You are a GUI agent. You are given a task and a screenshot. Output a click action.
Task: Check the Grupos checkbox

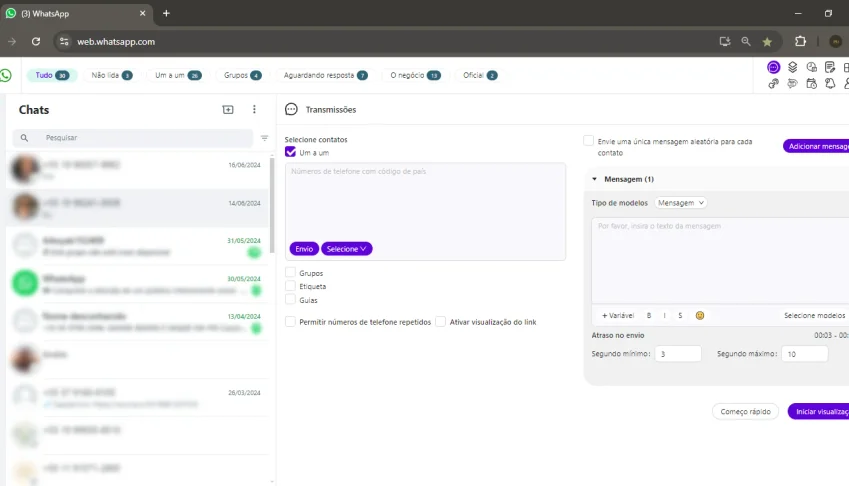[291, 273]
